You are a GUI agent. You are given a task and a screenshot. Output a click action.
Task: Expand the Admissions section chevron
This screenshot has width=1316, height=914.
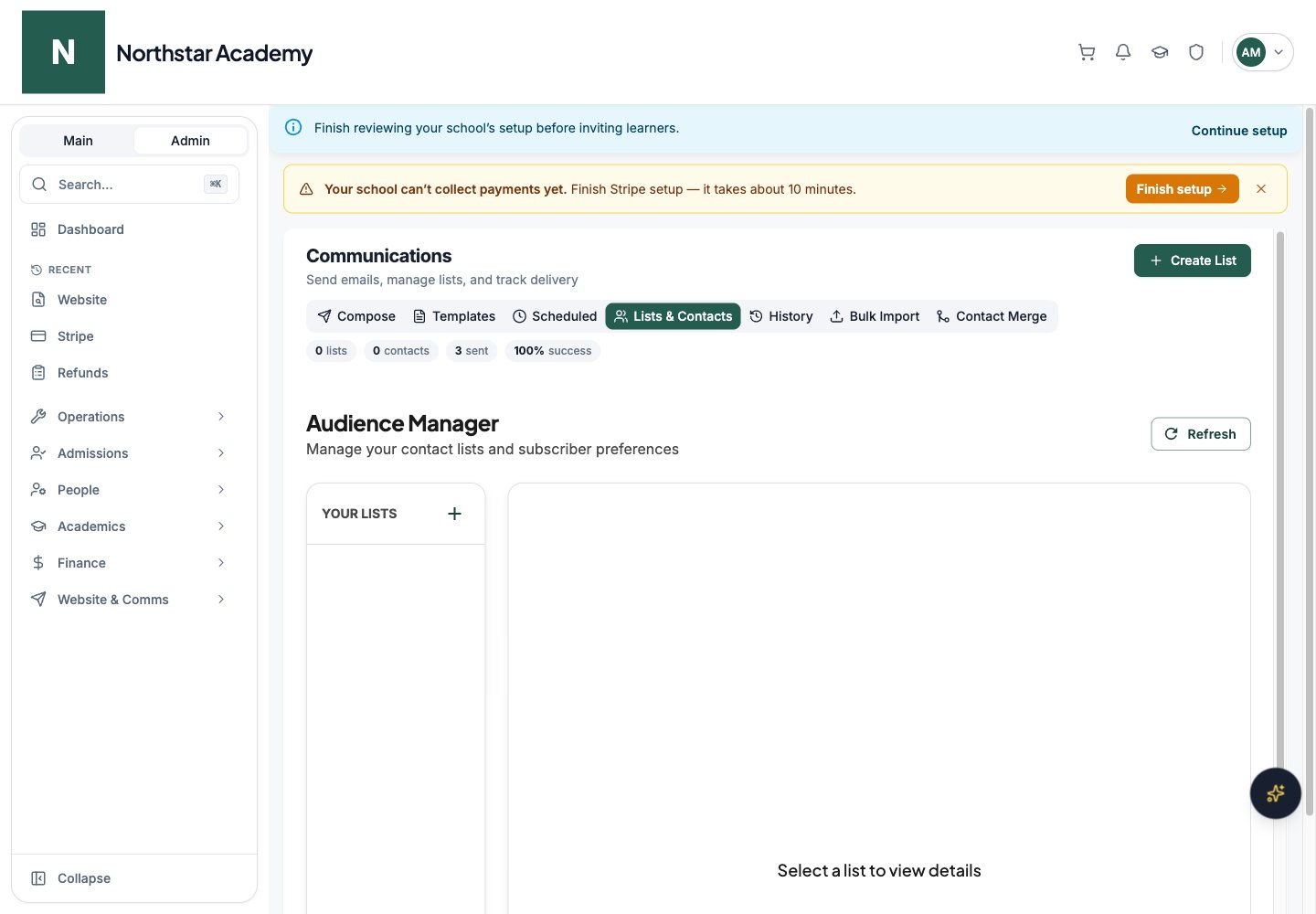221,453
